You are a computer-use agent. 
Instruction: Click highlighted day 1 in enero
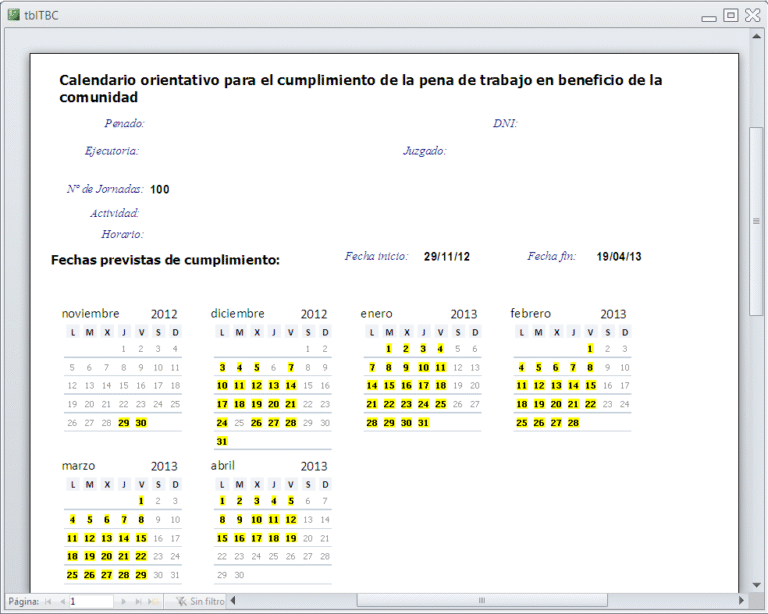coord(389,349)
